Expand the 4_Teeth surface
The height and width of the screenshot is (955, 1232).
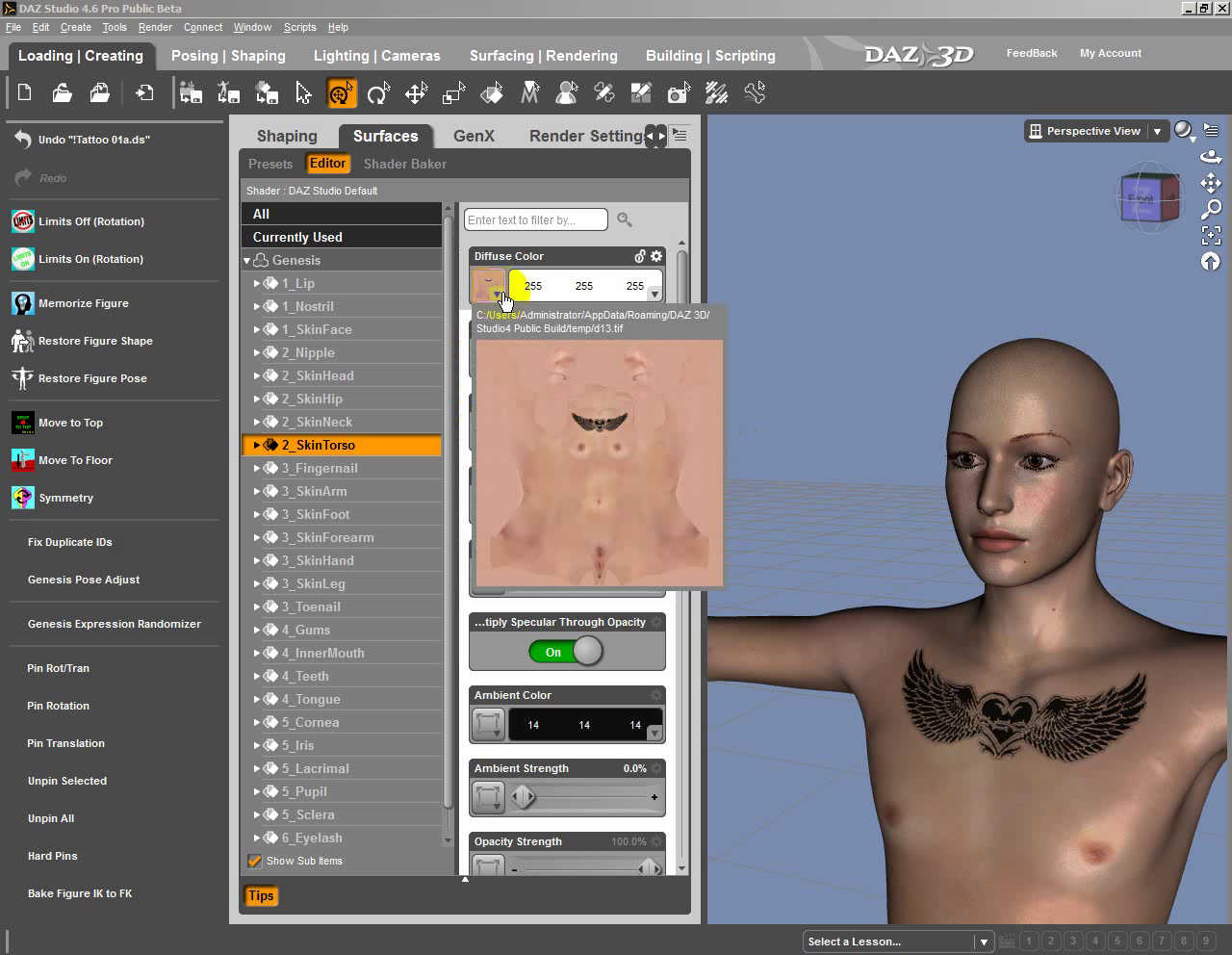257,676
